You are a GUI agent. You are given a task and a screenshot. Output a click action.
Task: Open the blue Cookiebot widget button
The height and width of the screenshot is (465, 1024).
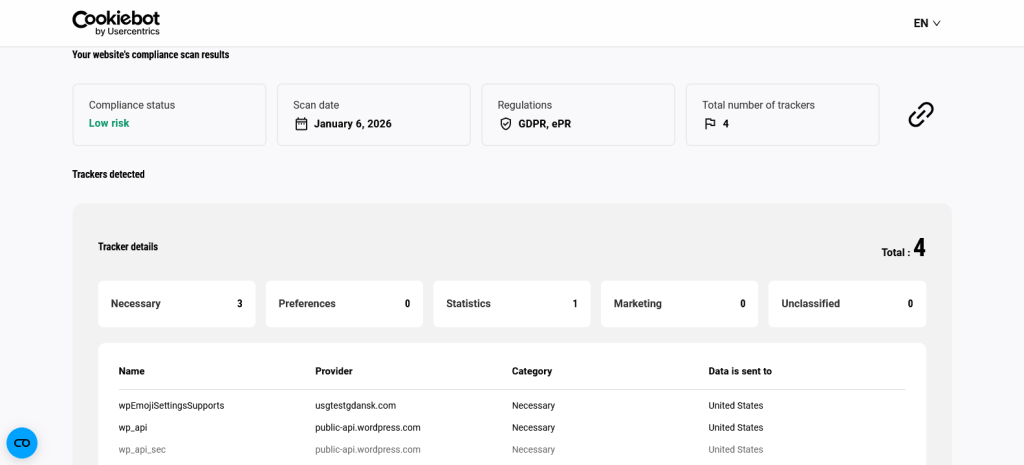[x=22, y=443]
